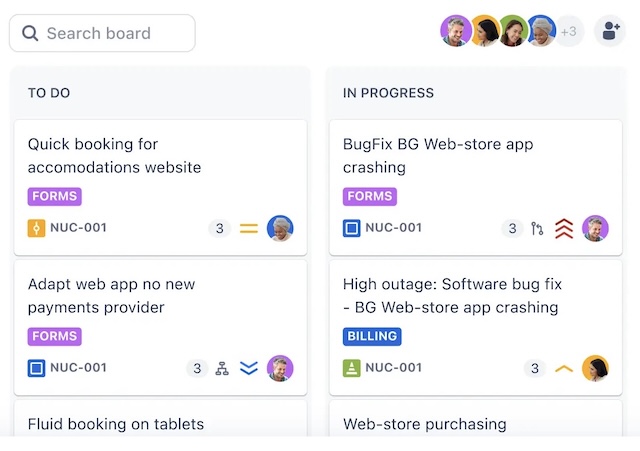Click the highest priority red chevrons on BugFix card
The height and width of the screenshot is (451, 640).
(x=564, y=228)
